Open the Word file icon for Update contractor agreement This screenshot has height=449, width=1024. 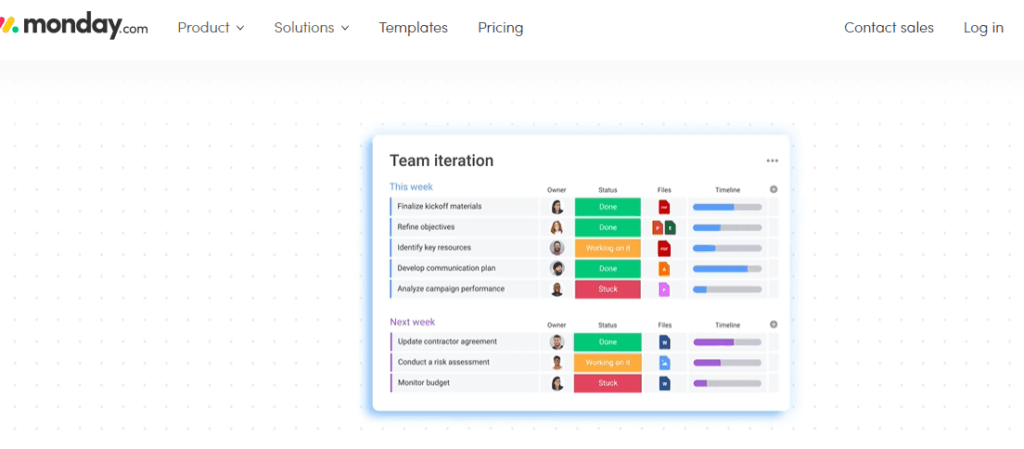click(x=664, y=342)
